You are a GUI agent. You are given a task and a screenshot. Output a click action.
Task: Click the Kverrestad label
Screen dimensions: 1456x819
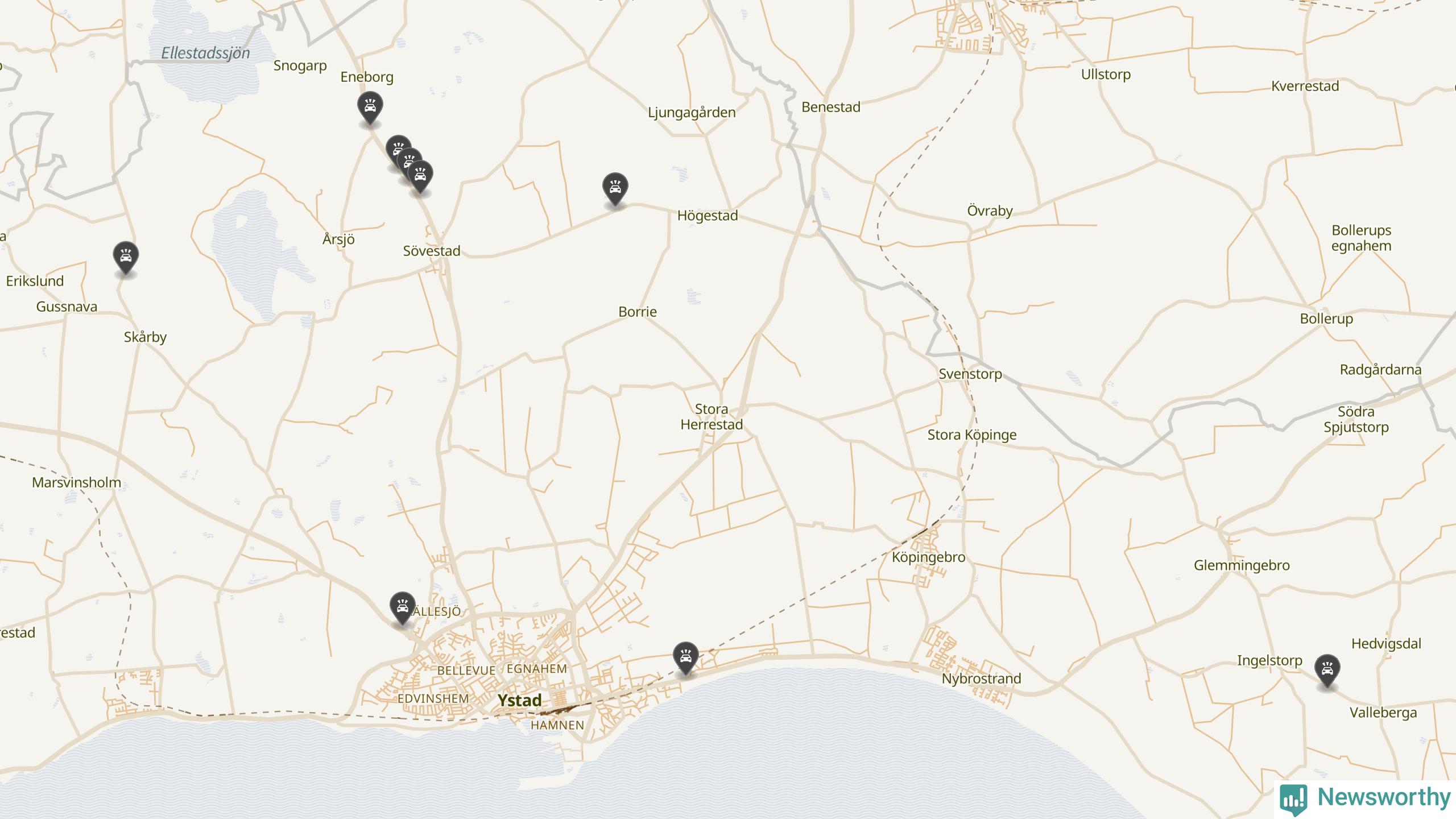1305,86
